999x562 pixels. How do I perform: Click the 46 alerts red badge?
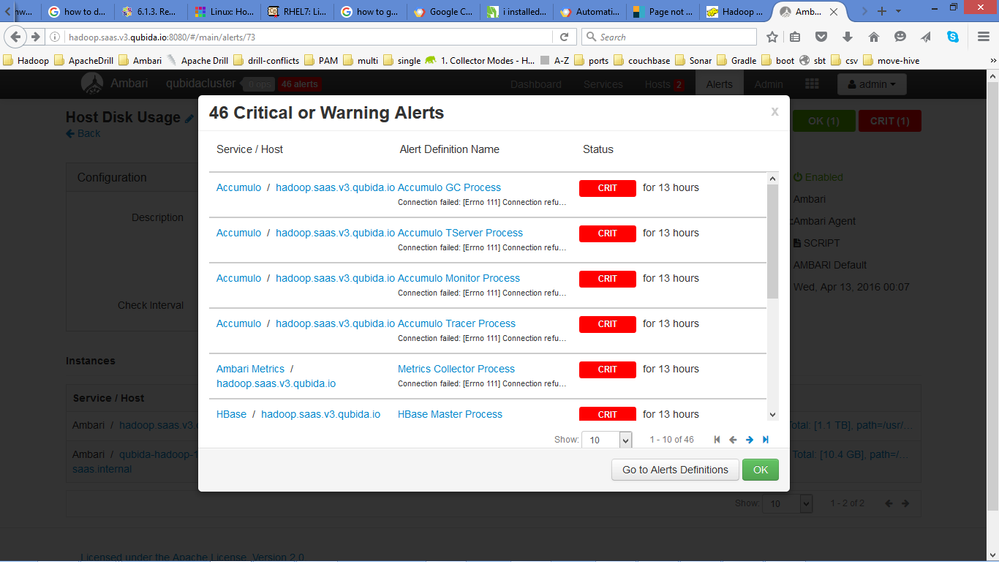click(x=299, y=84)
